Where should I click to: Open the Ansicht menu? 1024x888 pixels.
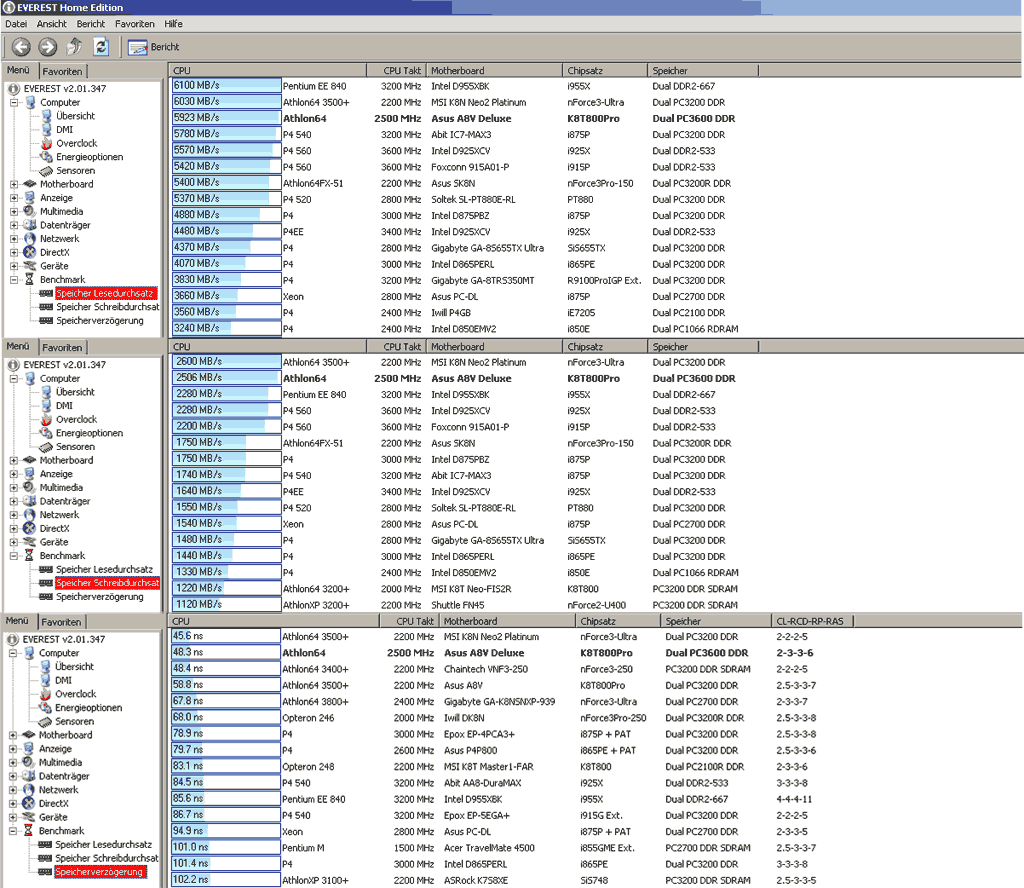point(52,24)
